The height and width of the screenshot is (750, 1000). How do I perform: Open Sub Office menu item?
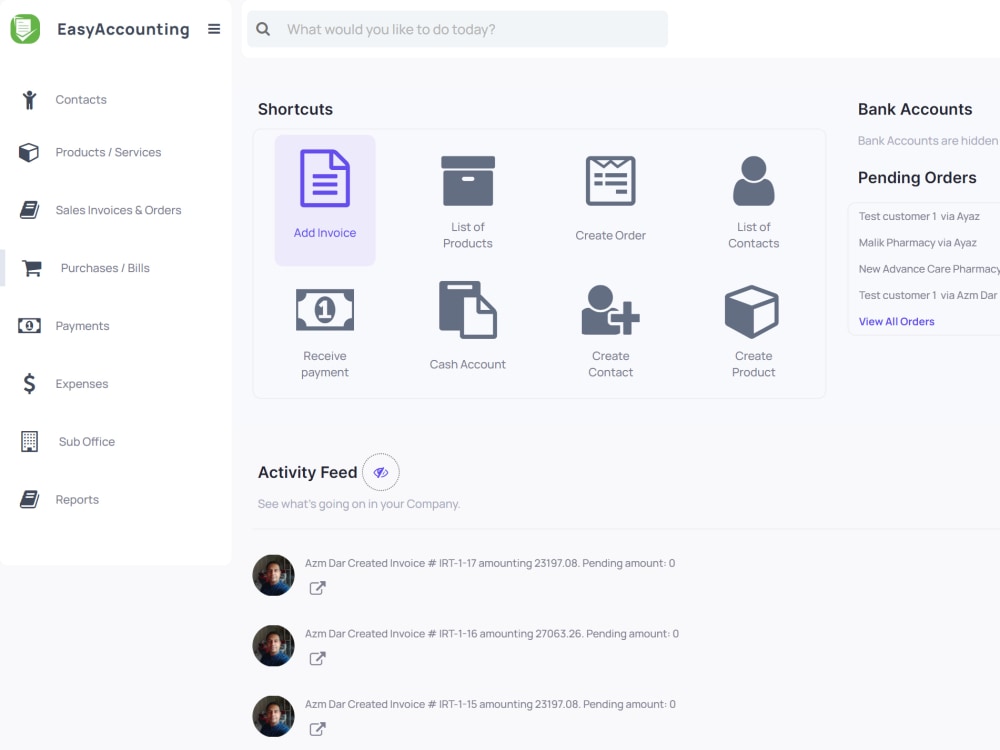pos(87,441)
